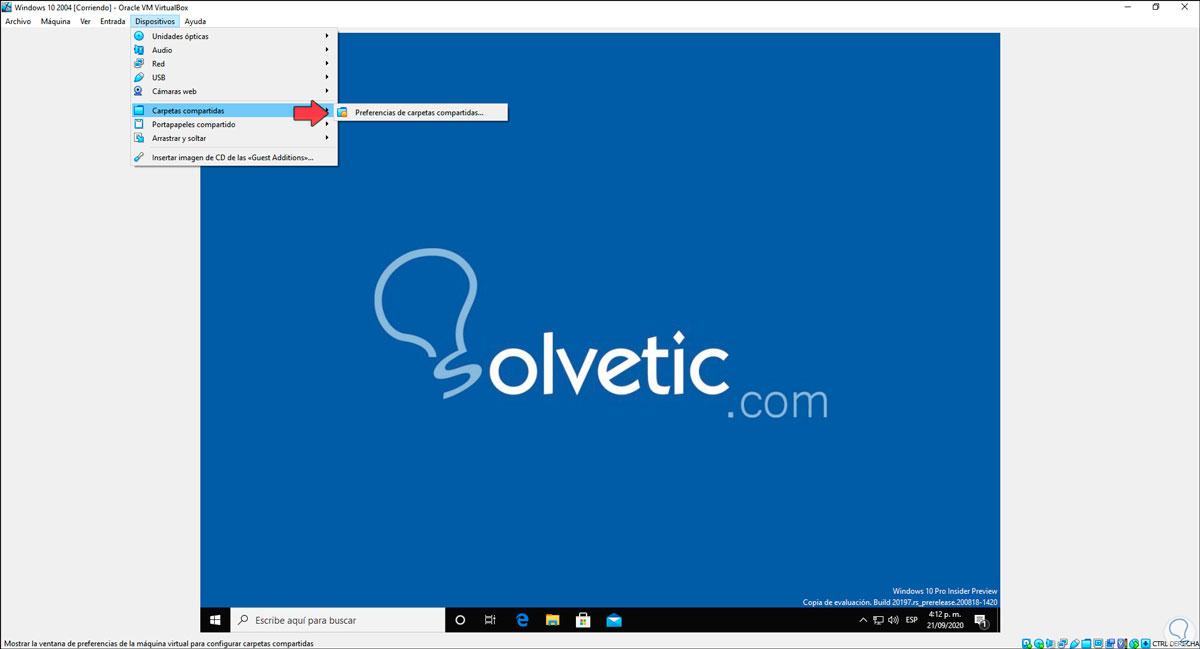The width and height of the screenshot is (1200, 649).
Task: Choose Insertar imagen de CD Guest Additions
Action: (235, 158)
